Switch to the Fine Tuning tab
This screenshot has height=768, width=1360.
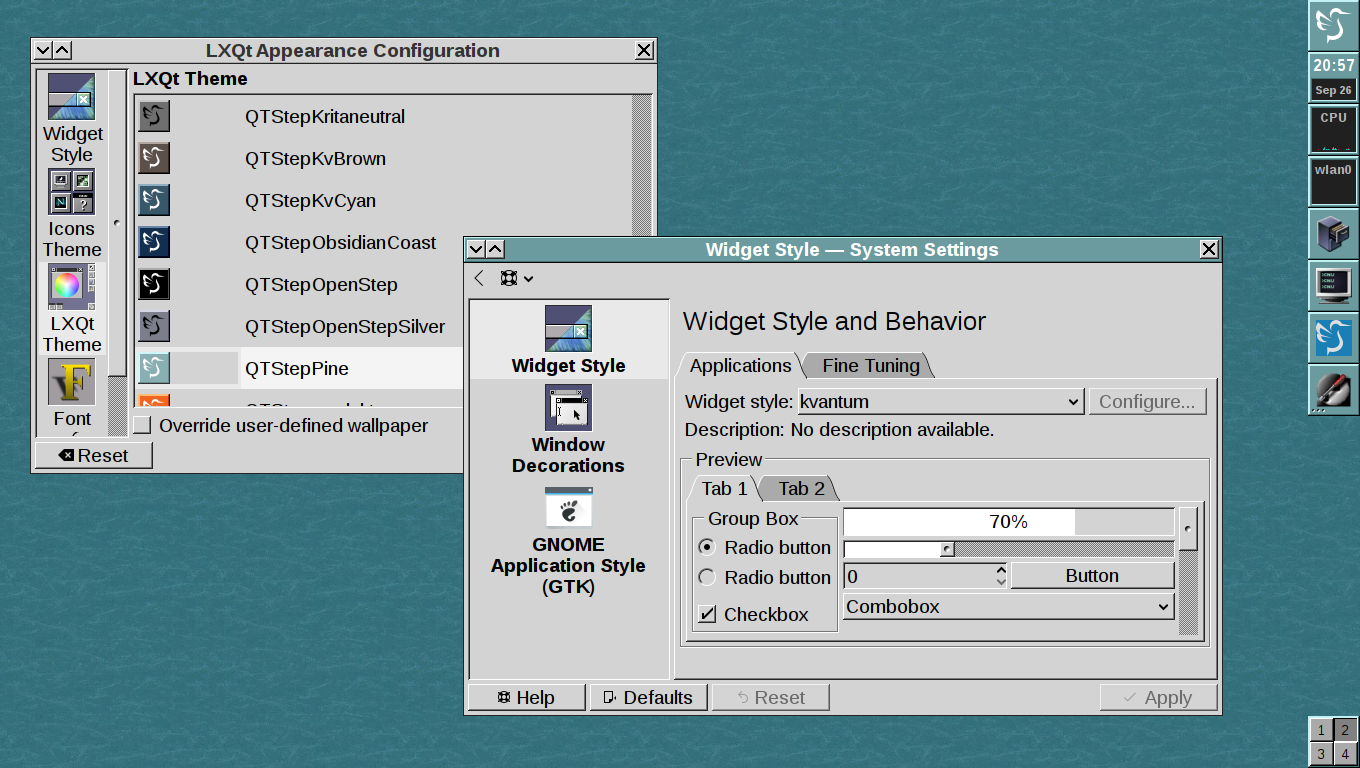click(x=870, y=365)
